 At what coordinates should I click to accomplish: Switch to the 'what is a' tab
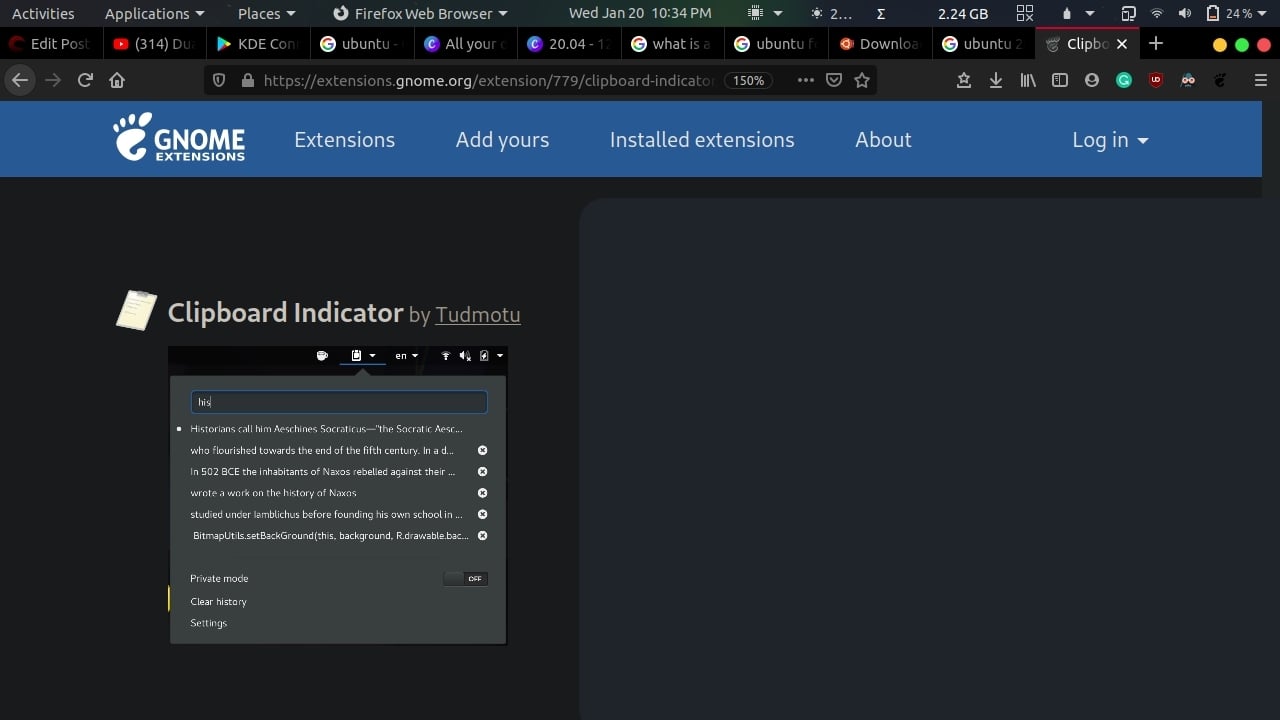tap(674, 44)
